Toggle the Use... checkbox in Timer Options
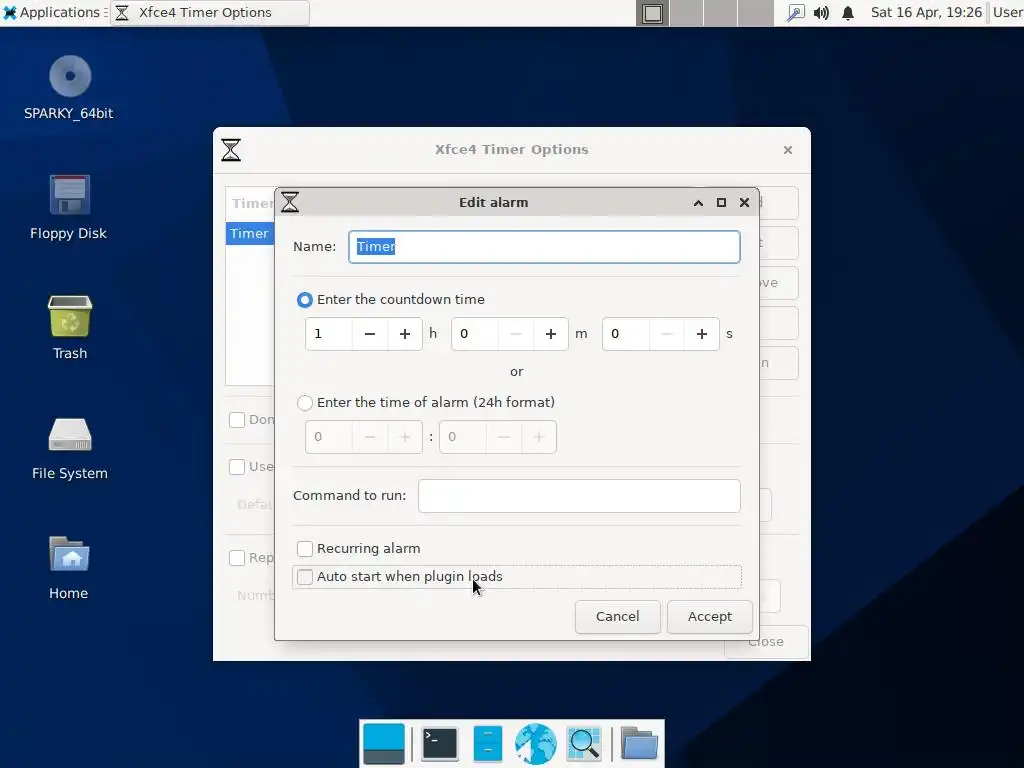The width and height of the screenshot is (1024, 768). [x=237, y=467]
